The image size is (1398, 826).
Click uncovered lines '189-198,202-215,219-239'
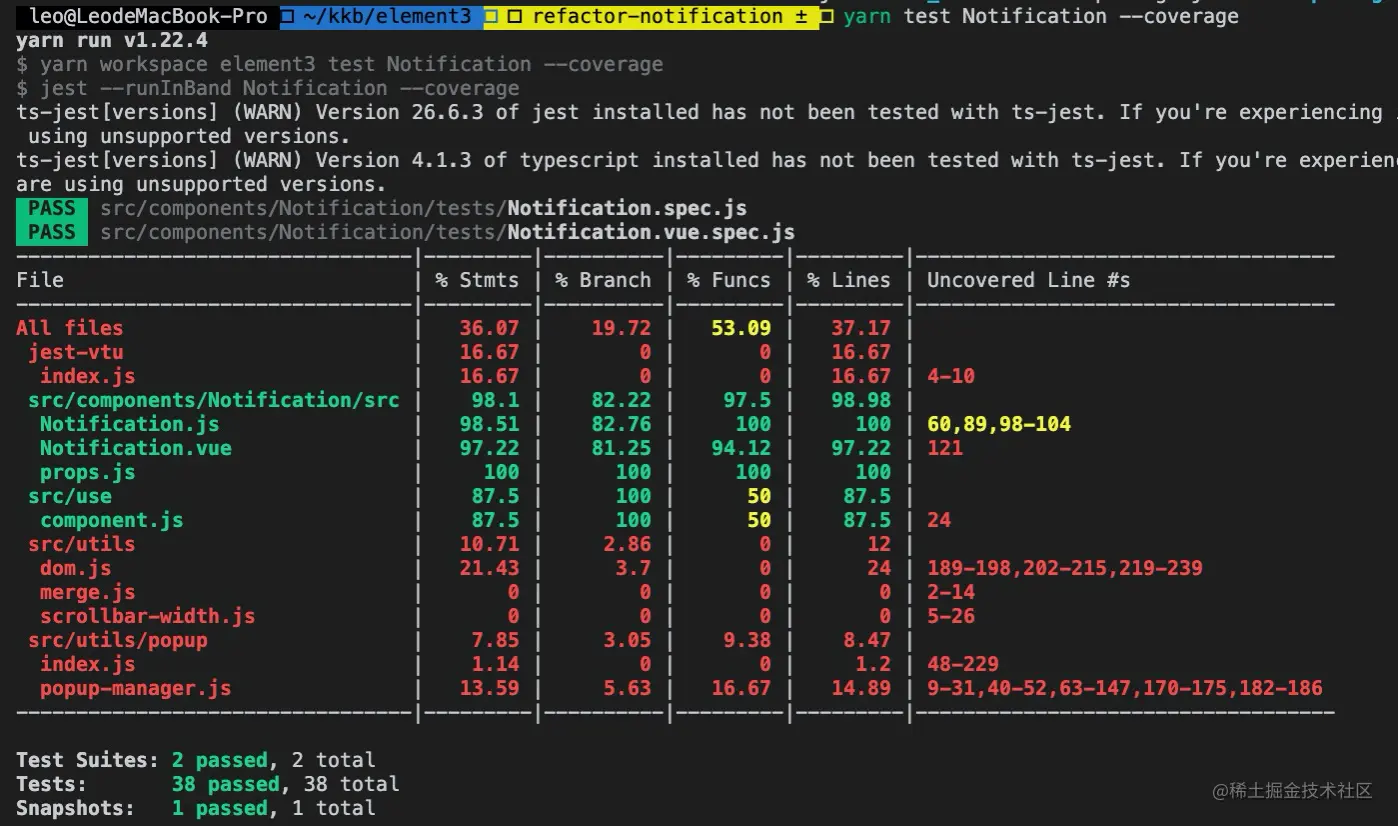click(x=1065, y=568)
